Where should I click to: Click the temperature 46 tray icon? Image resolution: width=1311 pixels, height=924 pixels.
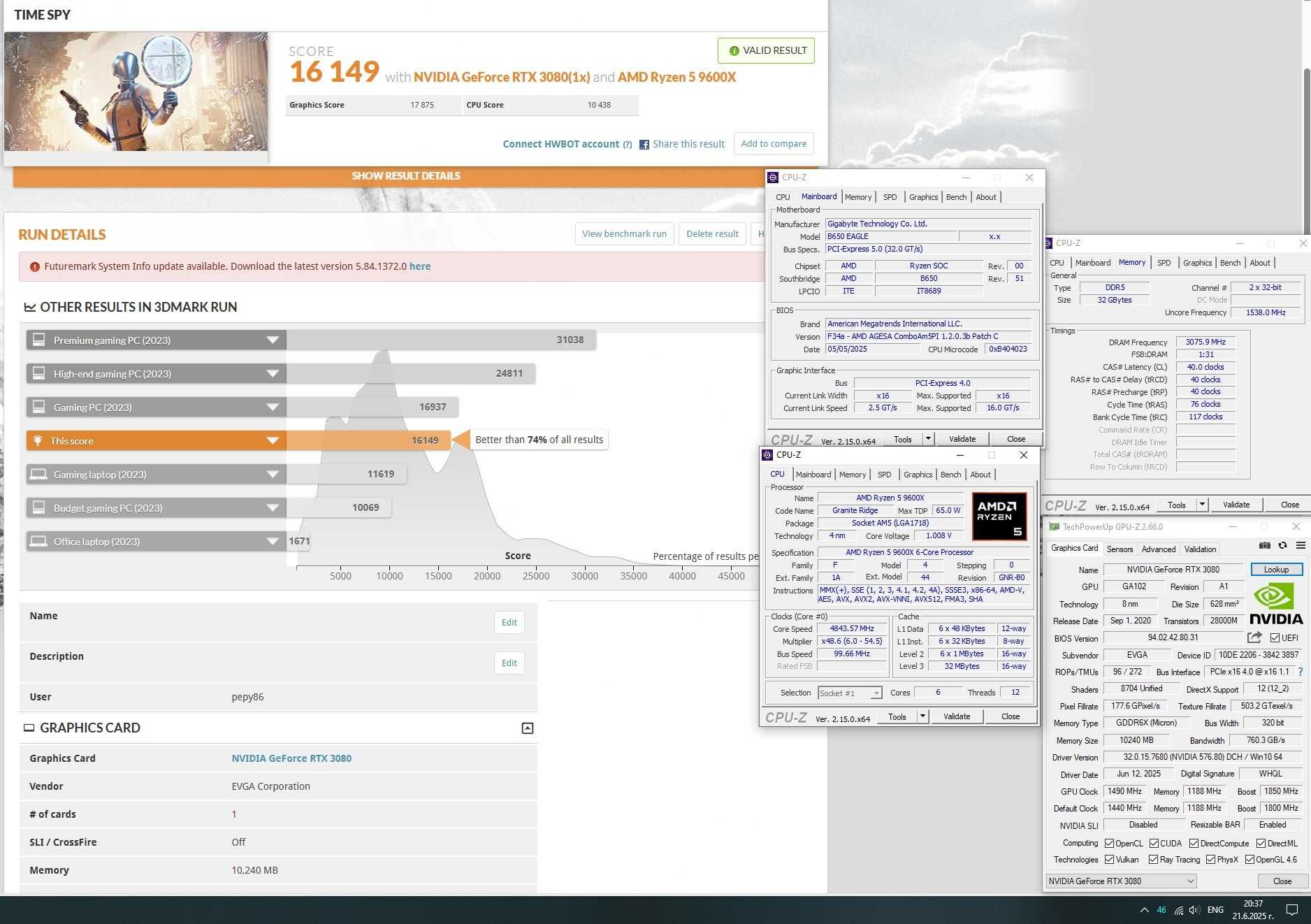coord(1161,910)
